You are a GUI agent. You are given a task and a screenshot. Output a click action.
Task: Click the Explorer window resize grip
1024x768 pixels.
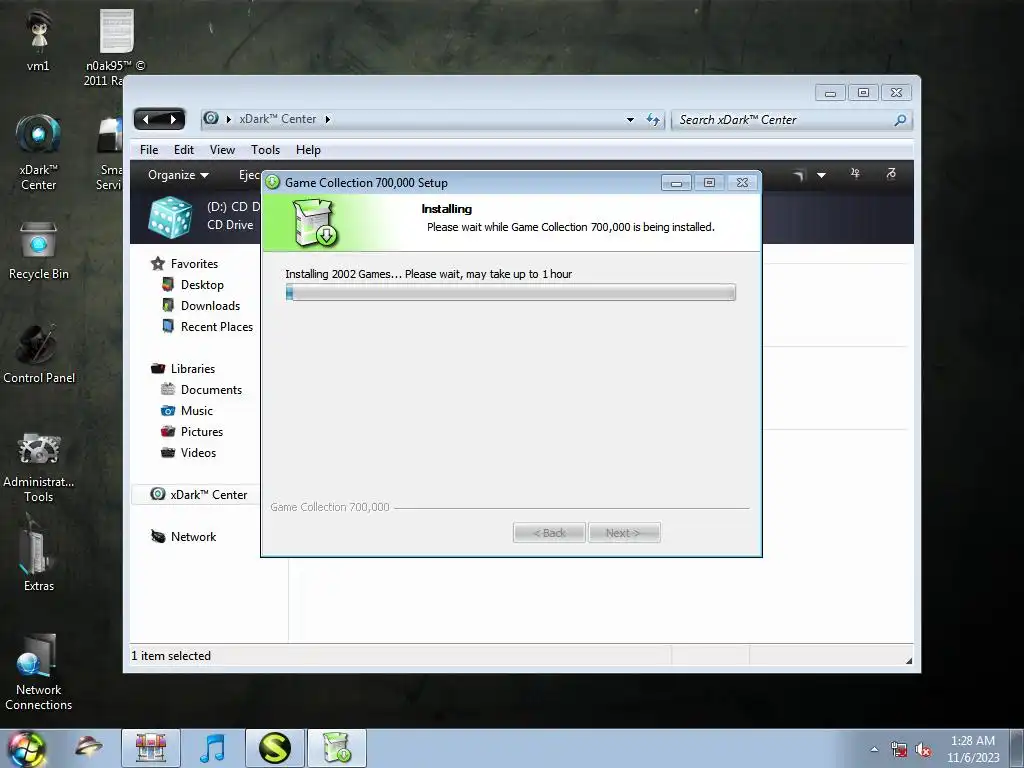(908, 660)
